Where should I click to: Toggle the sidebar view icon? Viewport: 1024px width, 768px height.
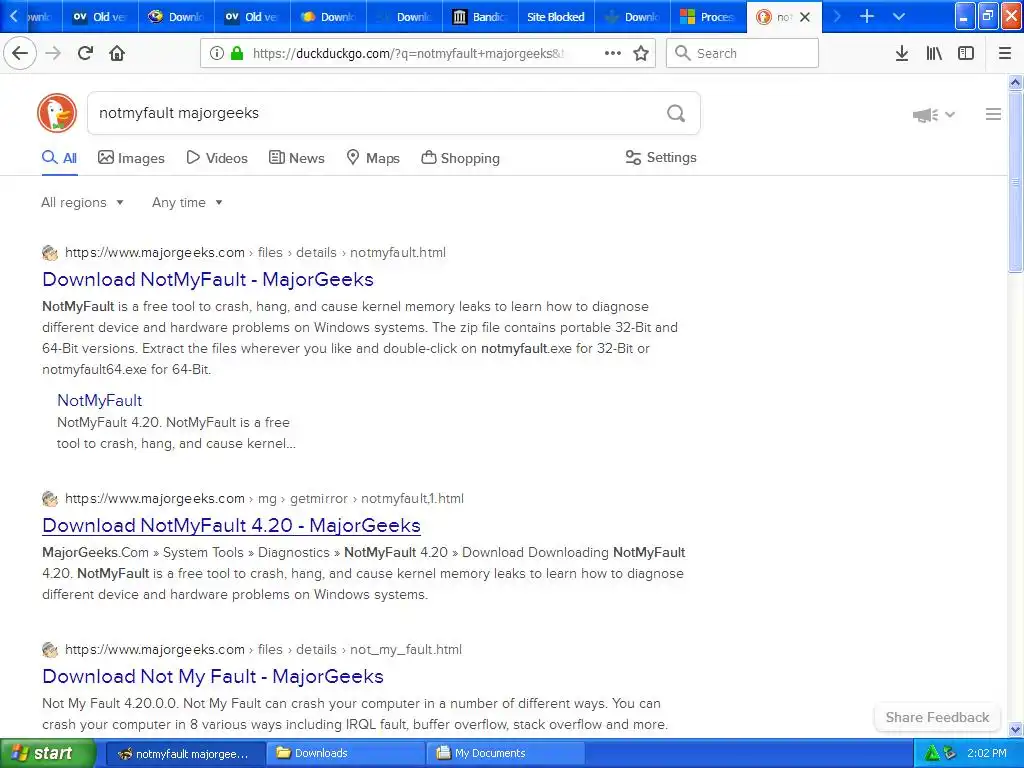966,53
